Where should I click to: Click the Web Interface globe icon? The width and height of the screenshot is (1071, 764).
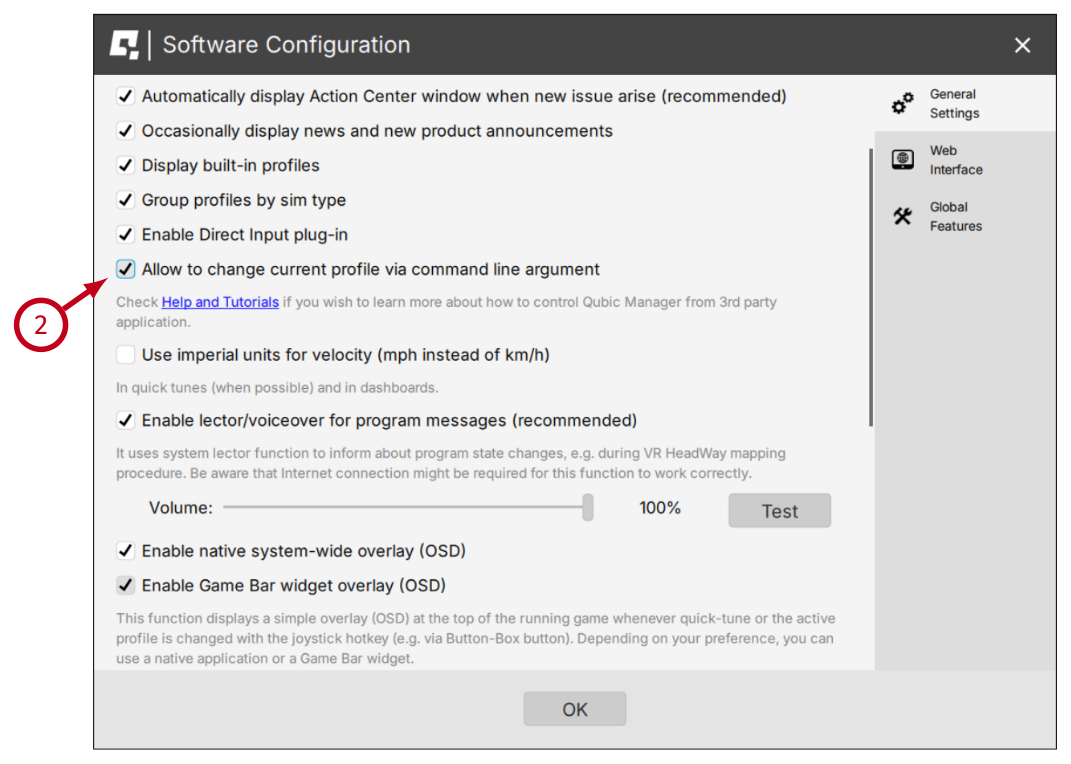(x=903, y=160)
